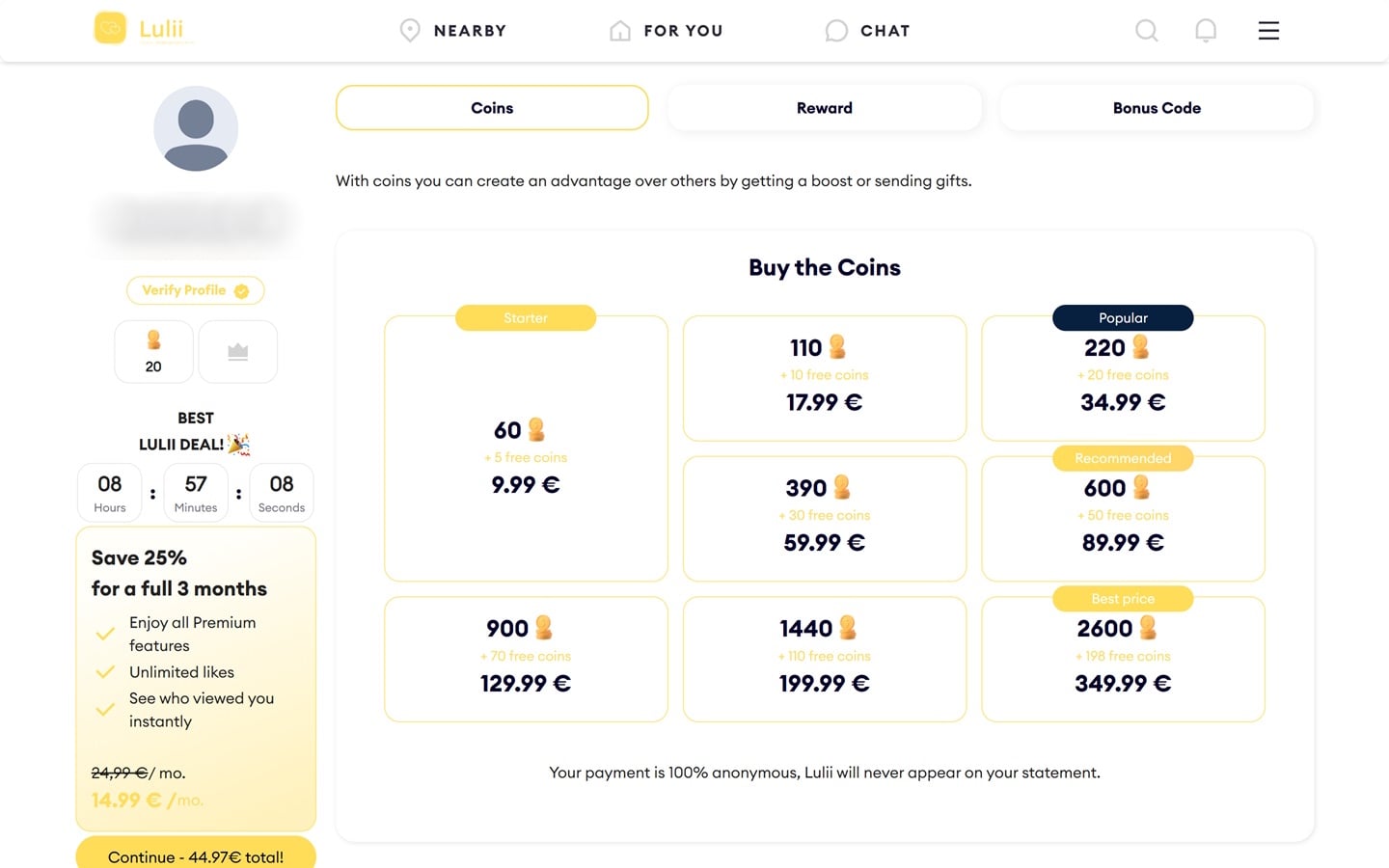The height and width of the screenshot is (868, 1389).
Task: Select the Starter 60 coins package
Action: [526, 449]
